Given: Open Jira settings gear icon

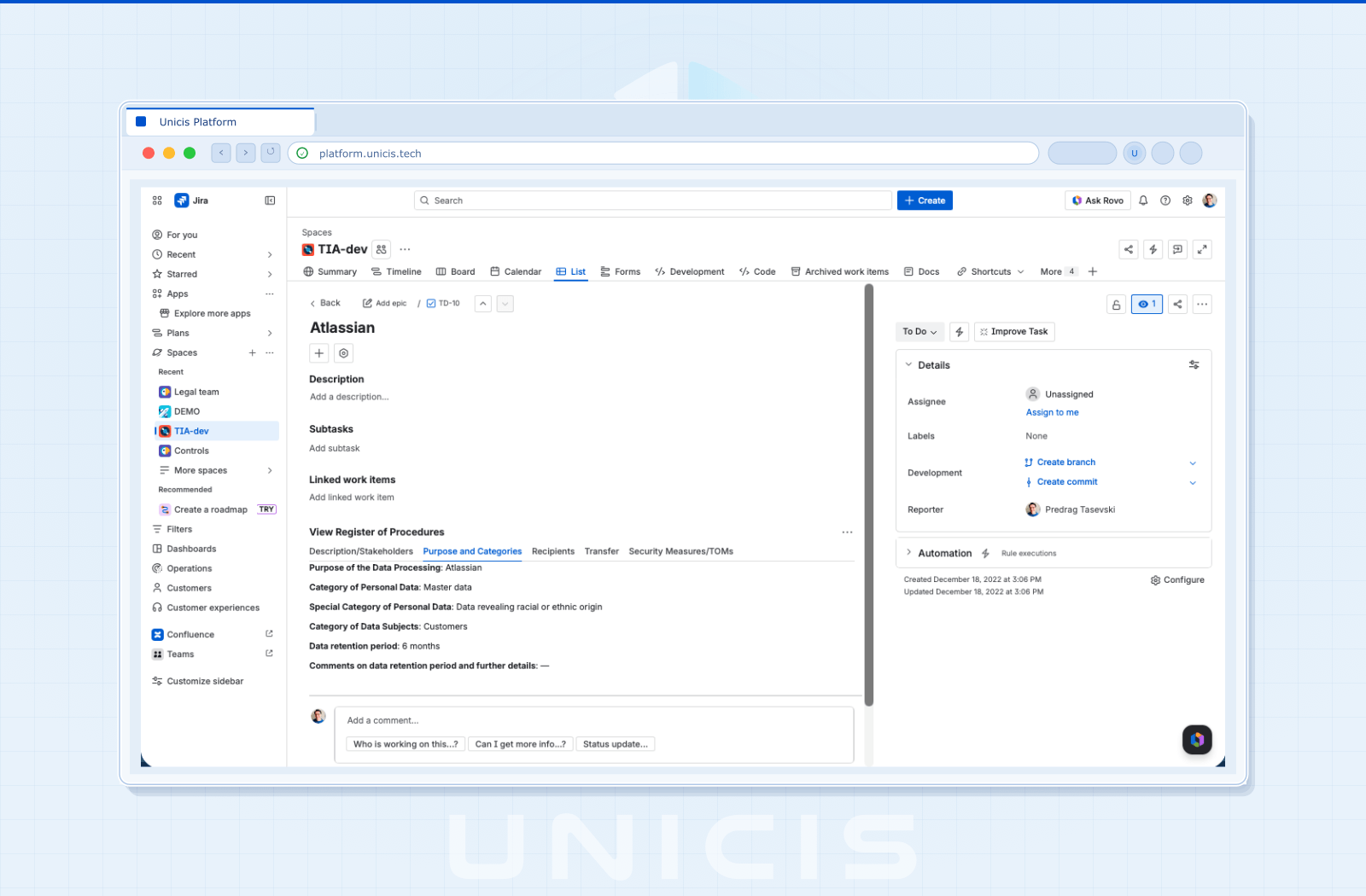Looking at the screenshot, I should coord(1188,201).
